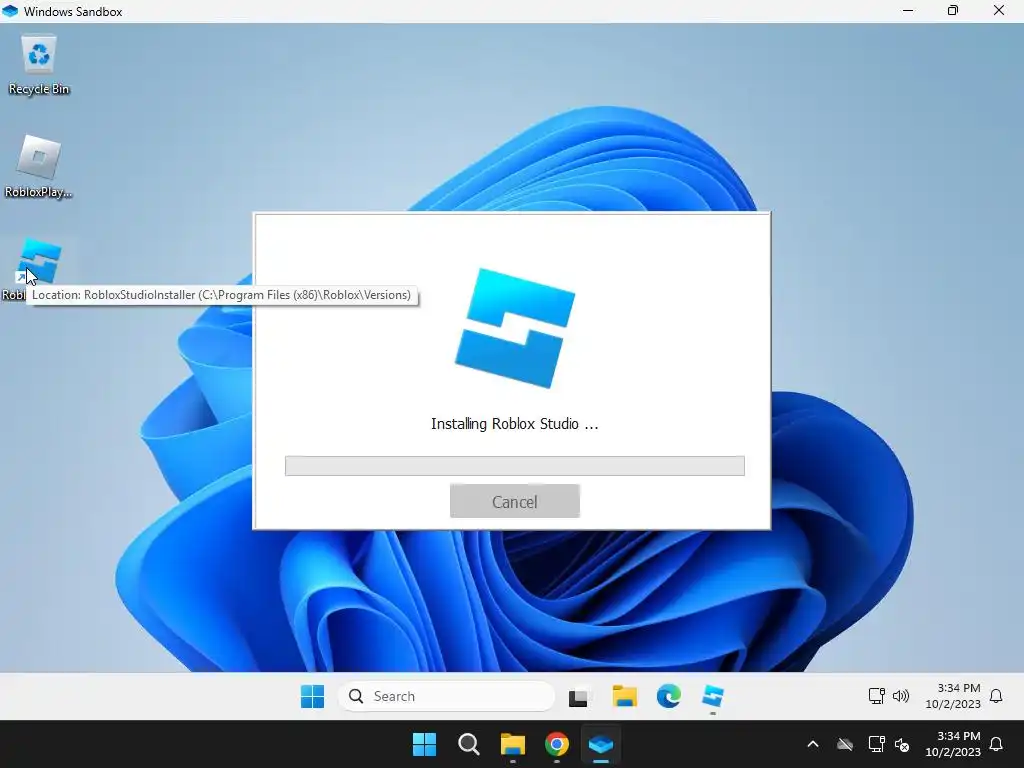The height and width of the screenshot is (768, 1024).
Task: Open sandbox volume control icon
Action: (901, 696)
